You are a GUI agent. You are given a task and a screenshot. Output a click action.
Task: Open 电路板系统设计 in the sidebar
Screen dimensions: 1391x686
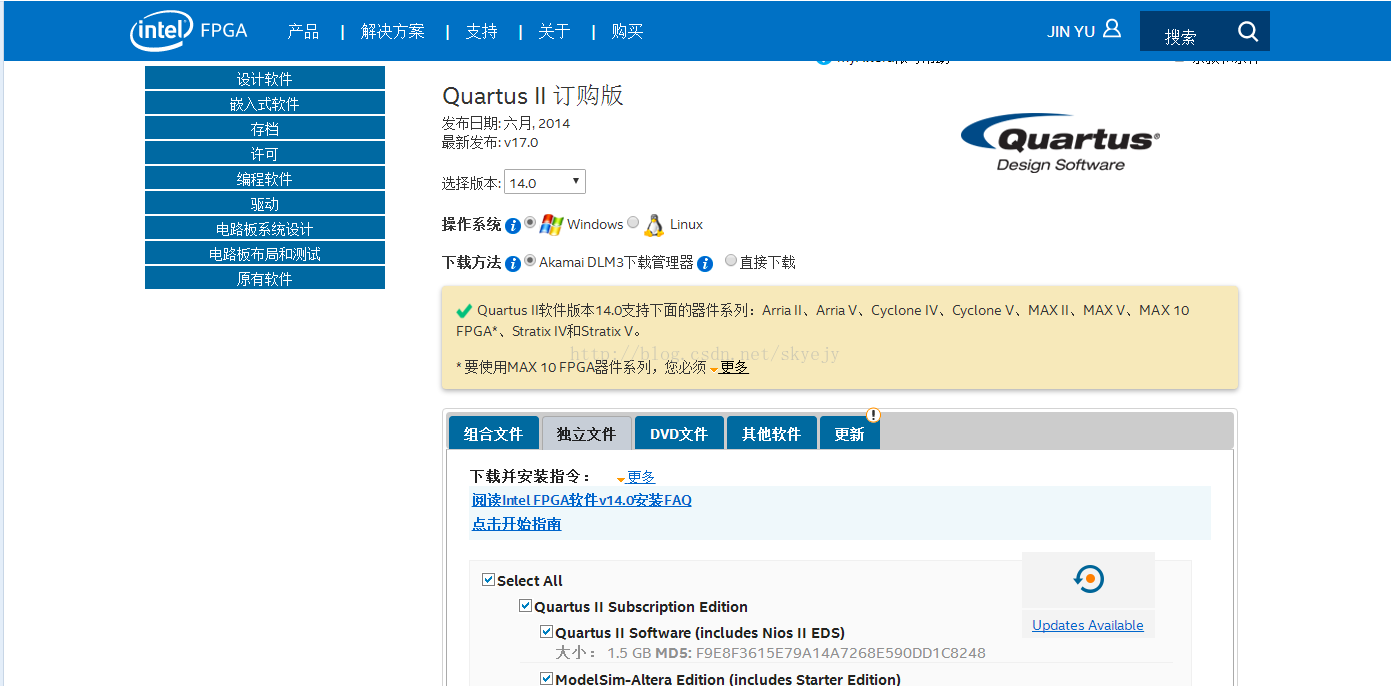(x=265, y=228)
